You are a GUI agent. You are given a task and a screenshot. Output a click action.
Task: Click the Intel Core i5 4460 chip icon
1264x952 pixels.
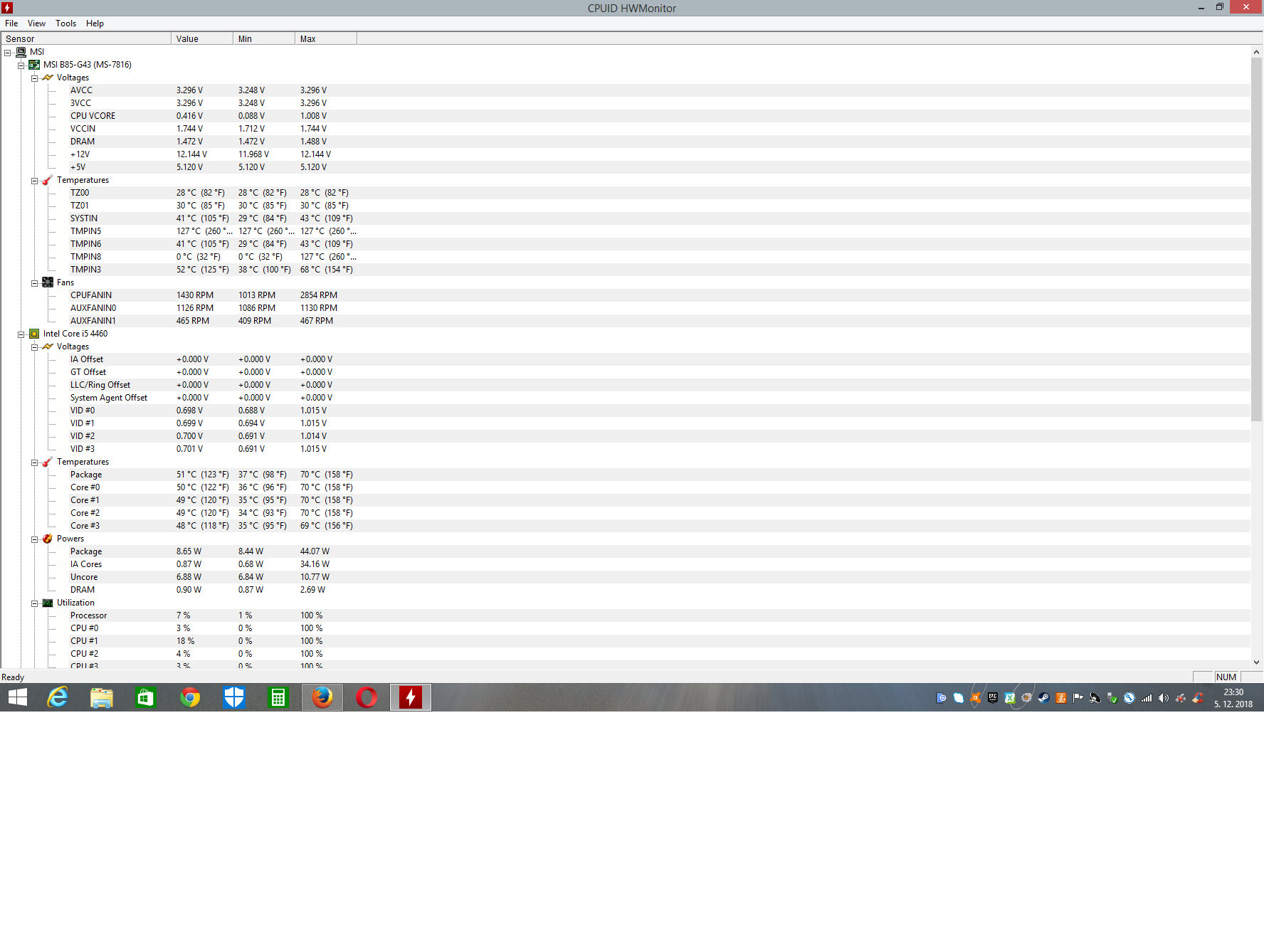point(34,334)
